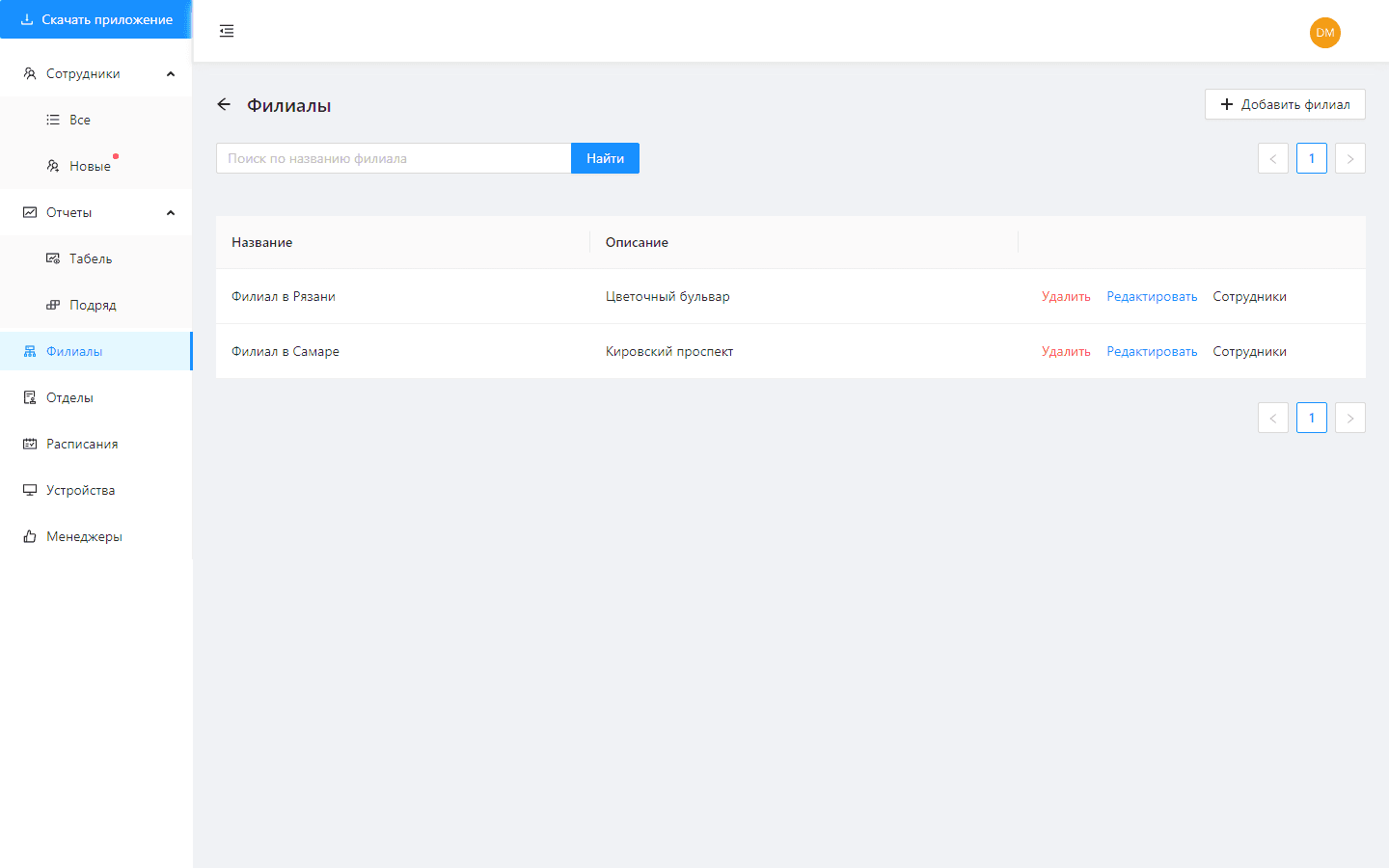
Task: Go back using arrow beside Филиалы
Action: coord(224,104)
